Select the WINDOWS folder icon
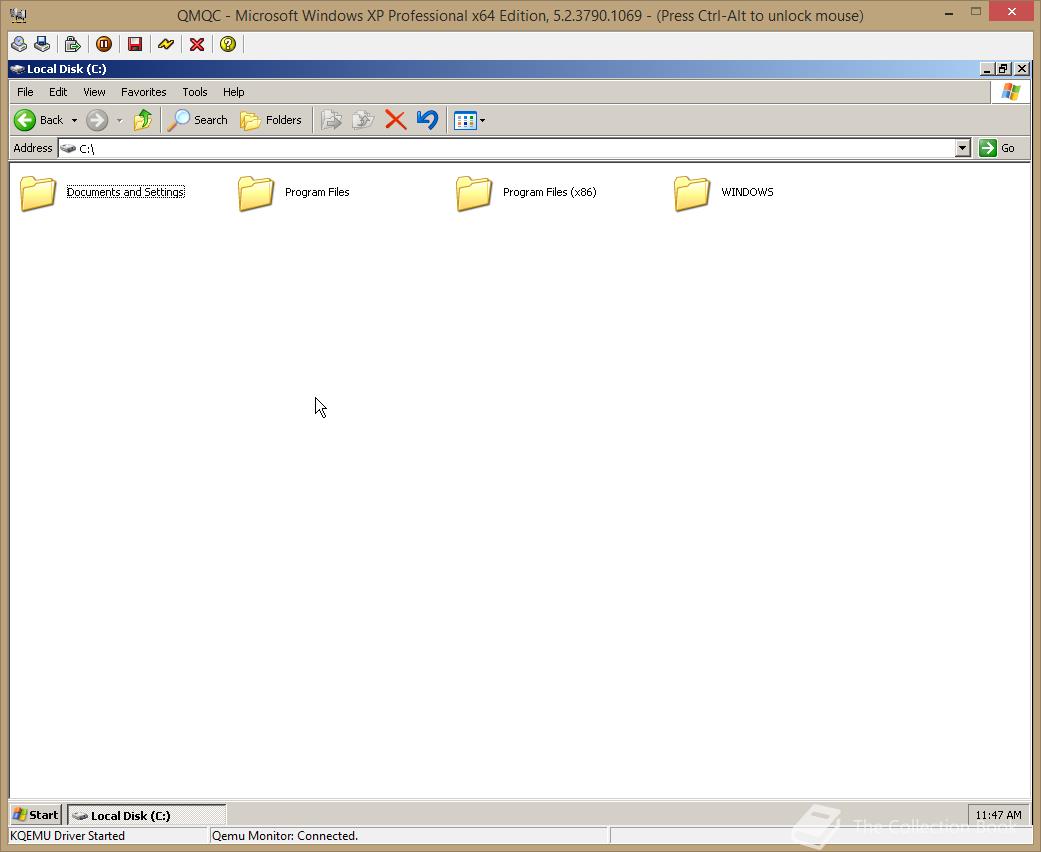 (692, 193)
